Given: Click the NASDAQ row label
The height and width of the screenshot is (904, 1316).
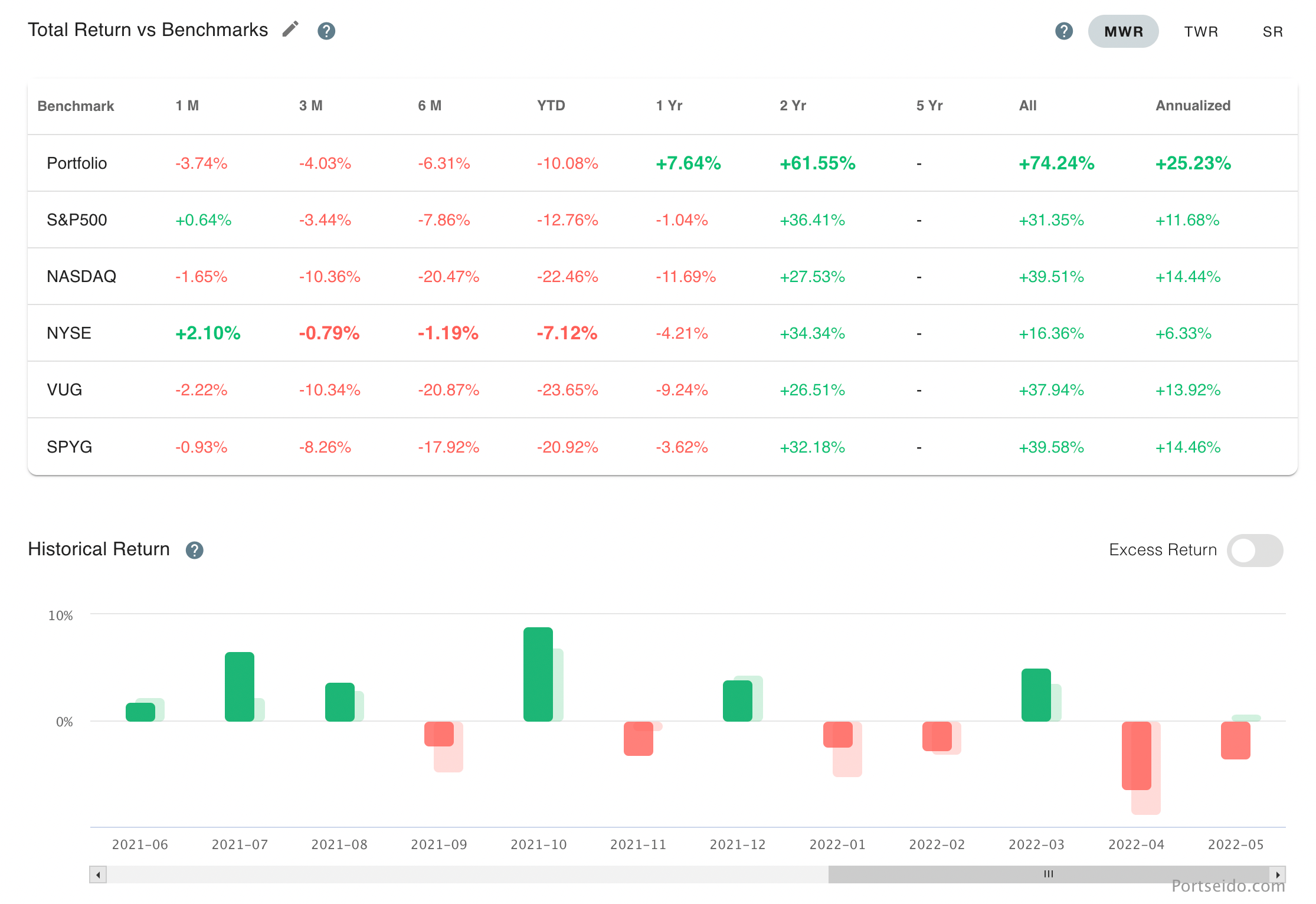Looking at the screenshot, I should 81,276.
